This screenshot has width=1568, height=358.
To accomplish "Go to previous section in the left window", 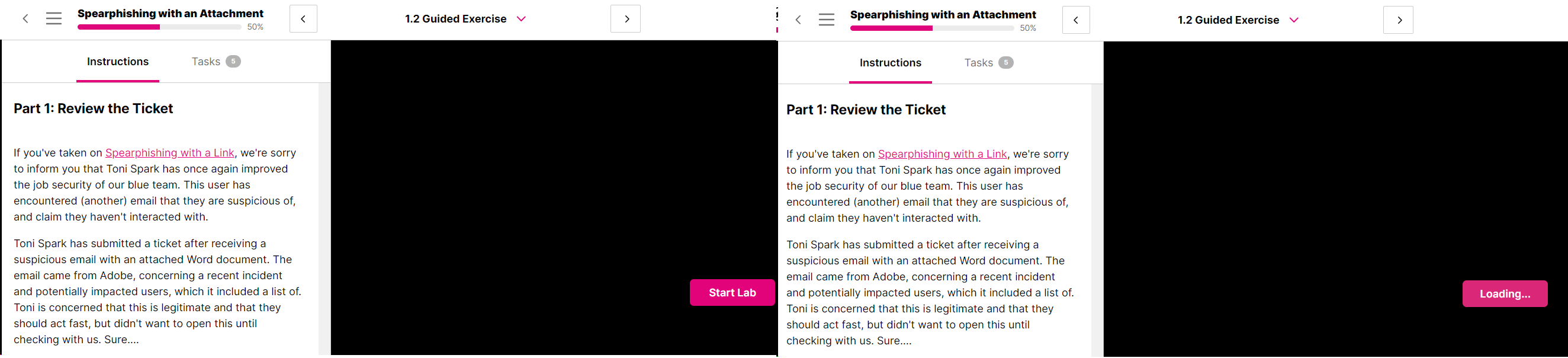I will tap(303, 19).
